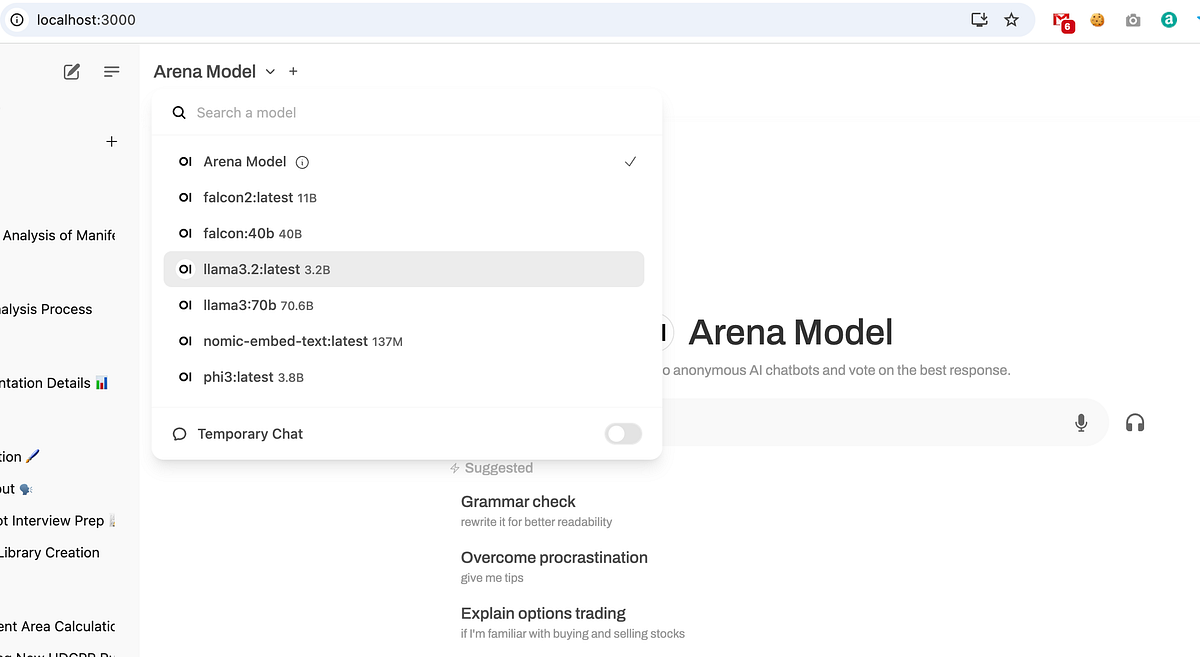Click the search magnifier in the model dropdown
This screenshot has height=657, width=1200.
[178, 112]
